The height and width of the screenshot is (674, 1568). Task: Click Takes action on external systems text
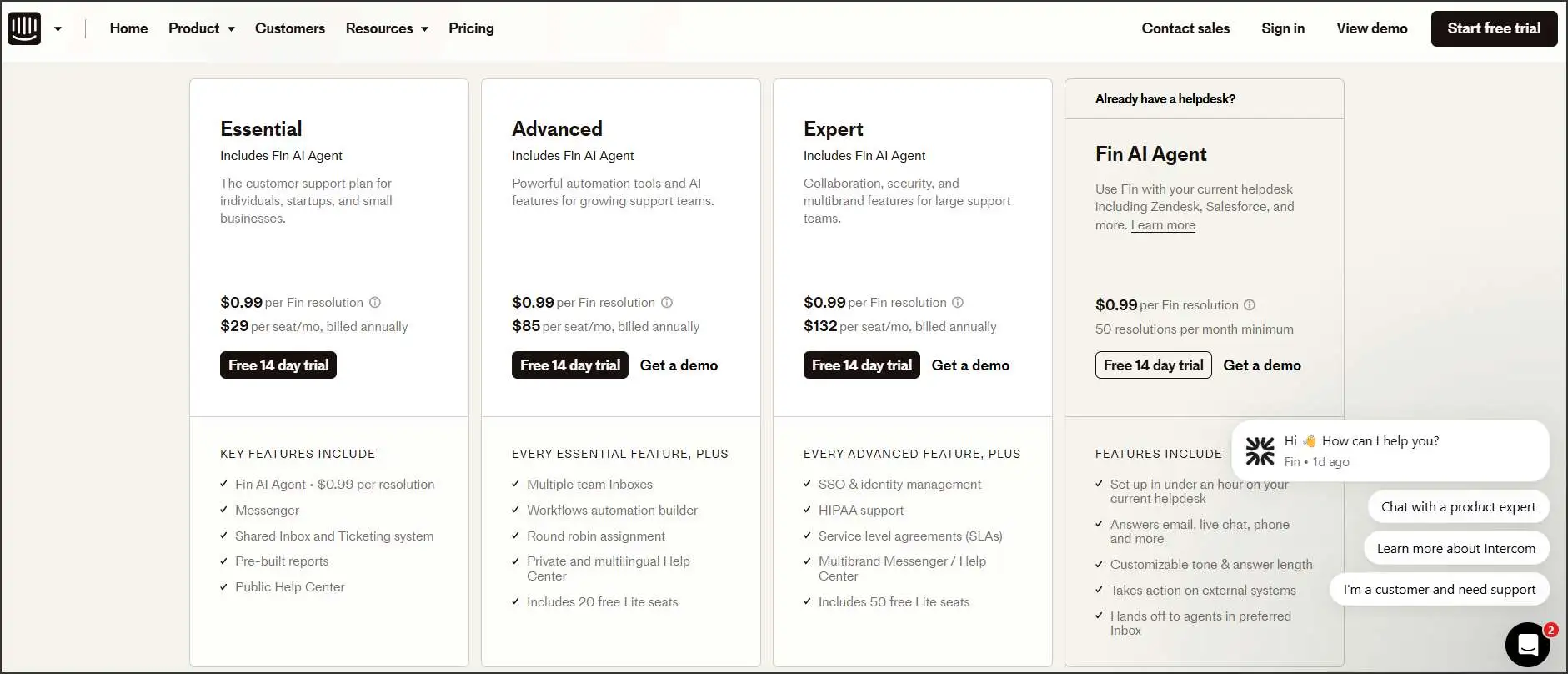click(1203, 590)
